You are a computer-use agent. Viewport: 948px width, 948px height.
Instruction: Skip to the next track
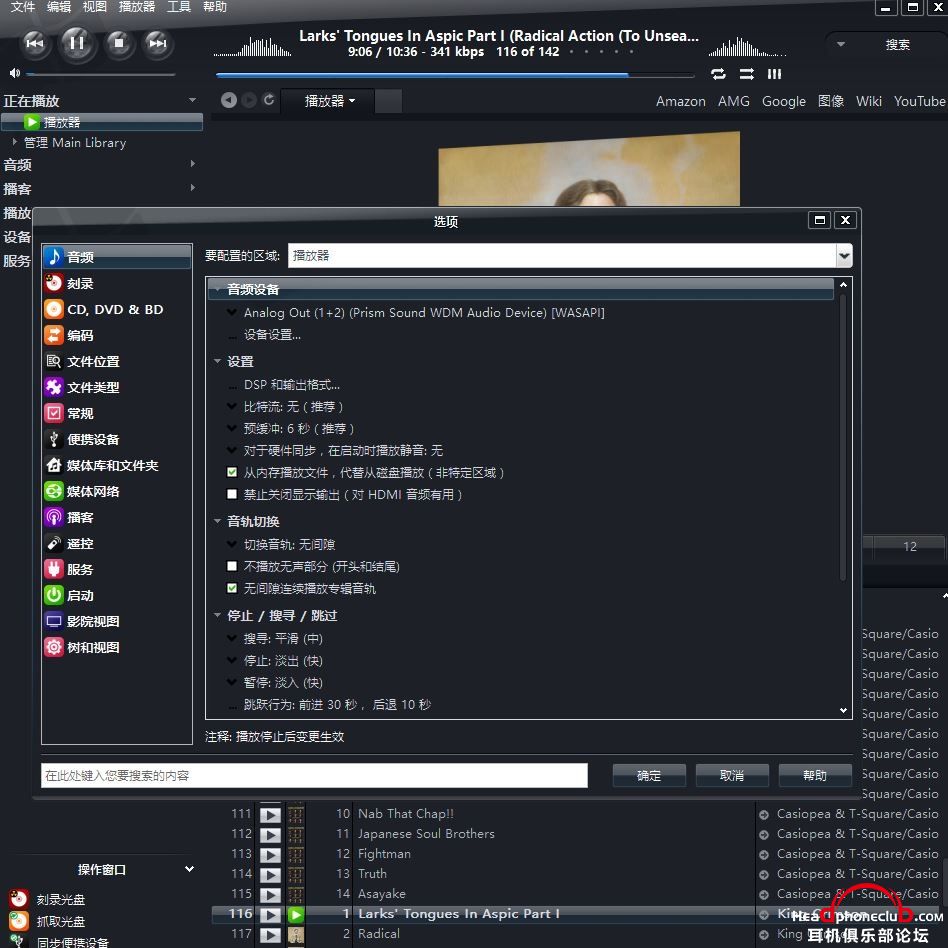(x=158, y=44)
